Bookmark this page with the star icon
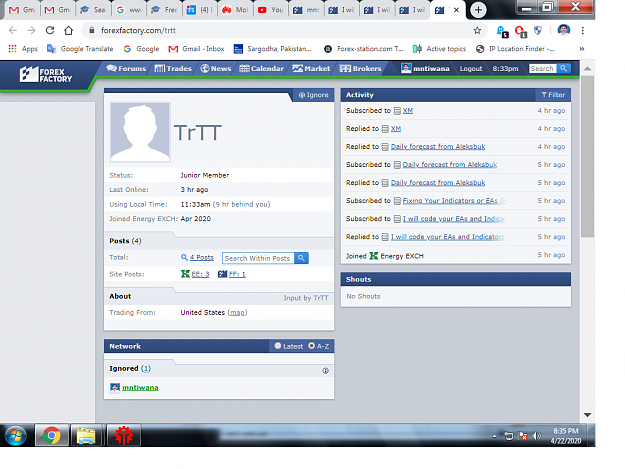 click(477, 30)
